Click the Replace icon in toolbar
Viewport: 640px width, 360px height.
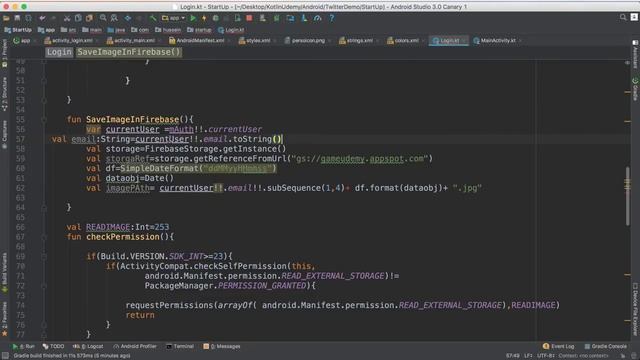114,18
